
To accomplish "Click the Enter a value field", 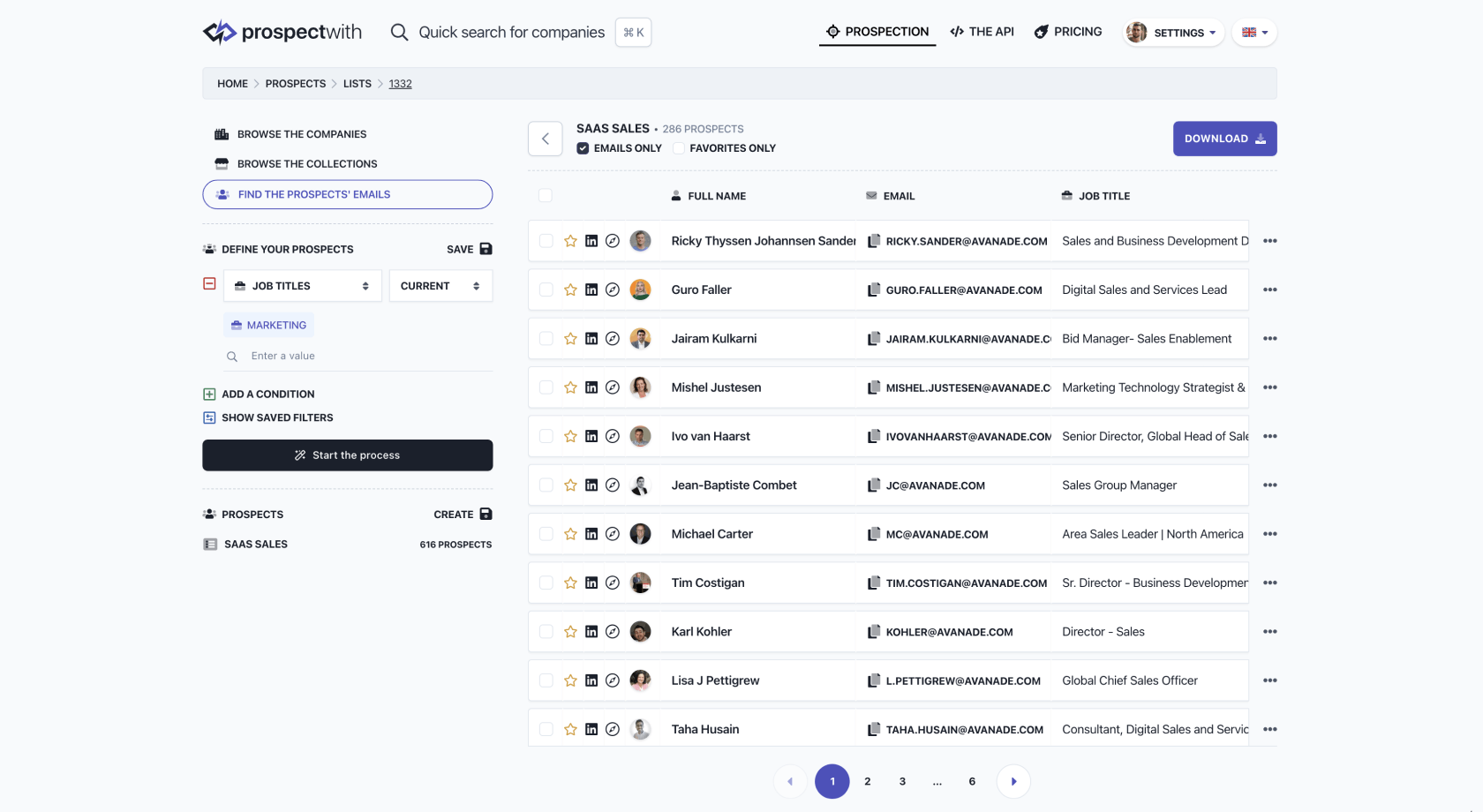I will pos(358,356).
